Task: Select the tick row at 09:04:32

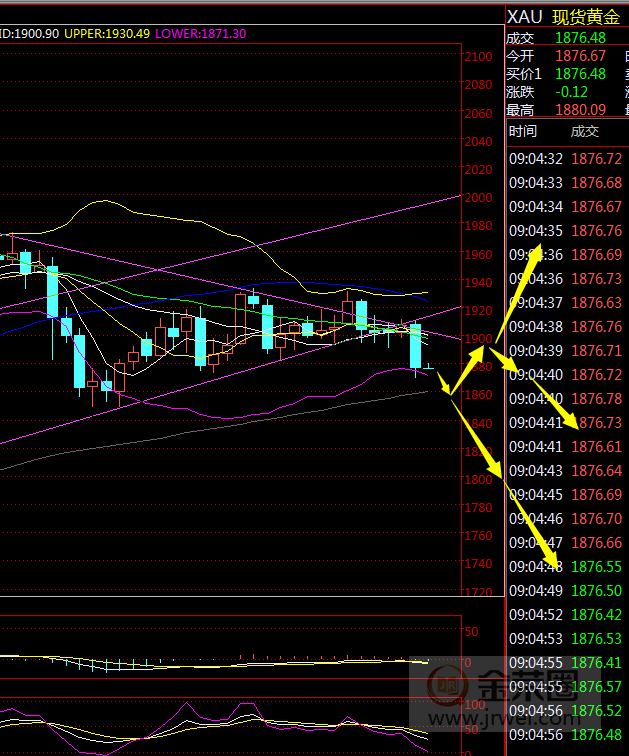Action: pyautogui.click(x=565, y=159)
